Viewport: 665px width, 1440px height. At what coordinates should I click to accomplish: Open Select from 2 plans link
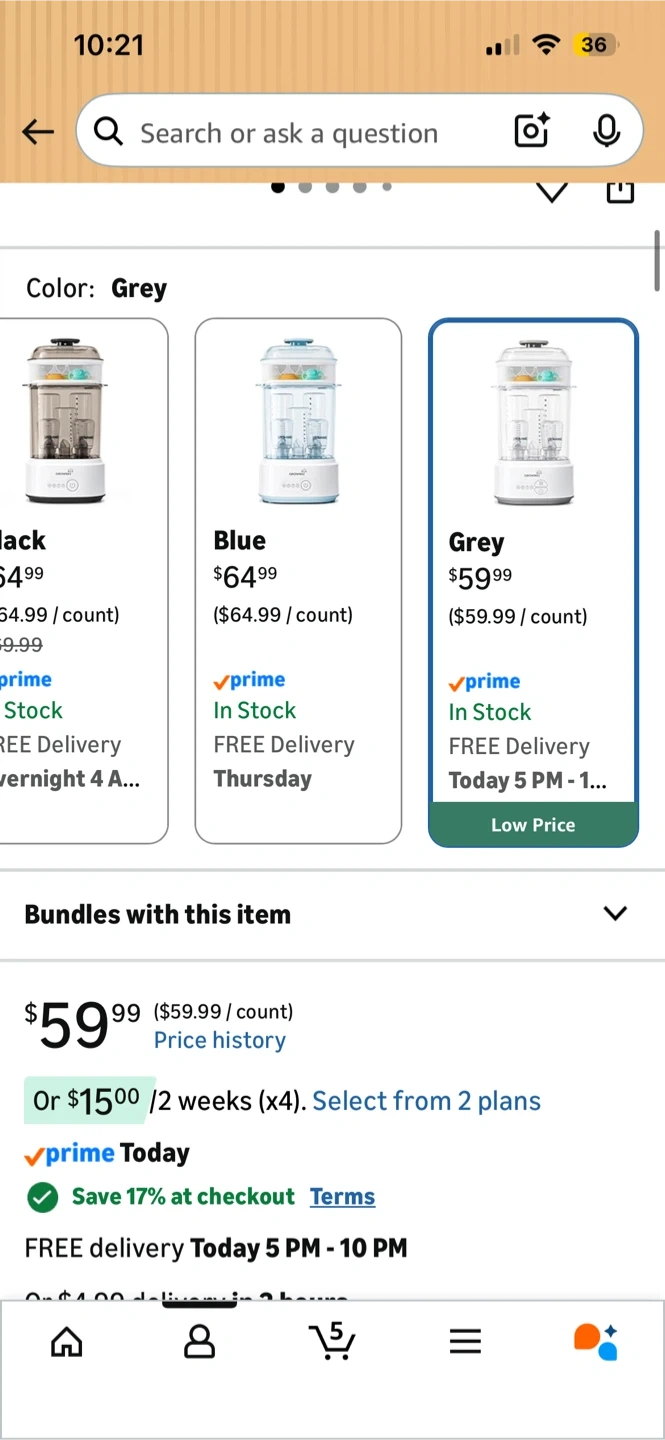tap(426, 1101)
